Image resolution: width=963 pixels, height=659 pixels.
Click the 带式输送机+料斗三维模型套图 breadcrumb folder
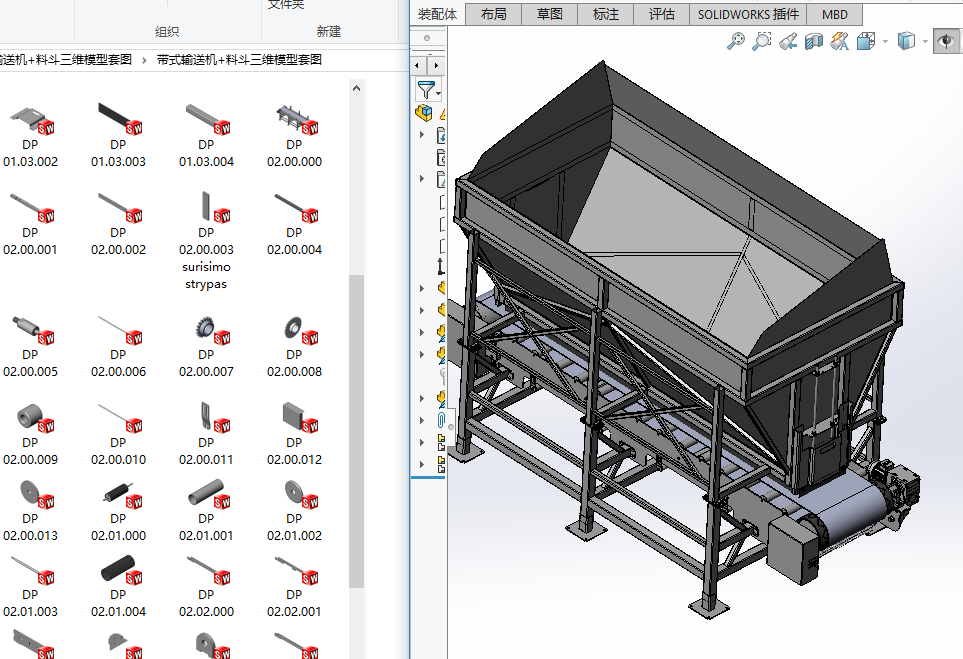click(239, 60)
